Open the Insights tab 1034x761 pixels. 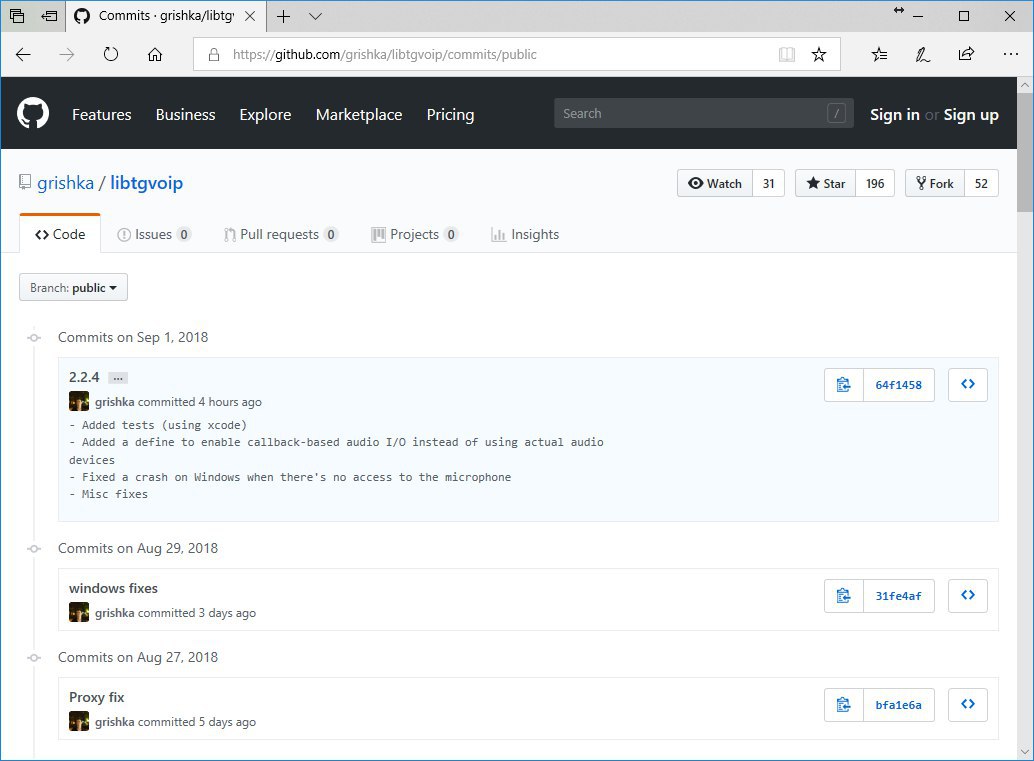(525, 234)
